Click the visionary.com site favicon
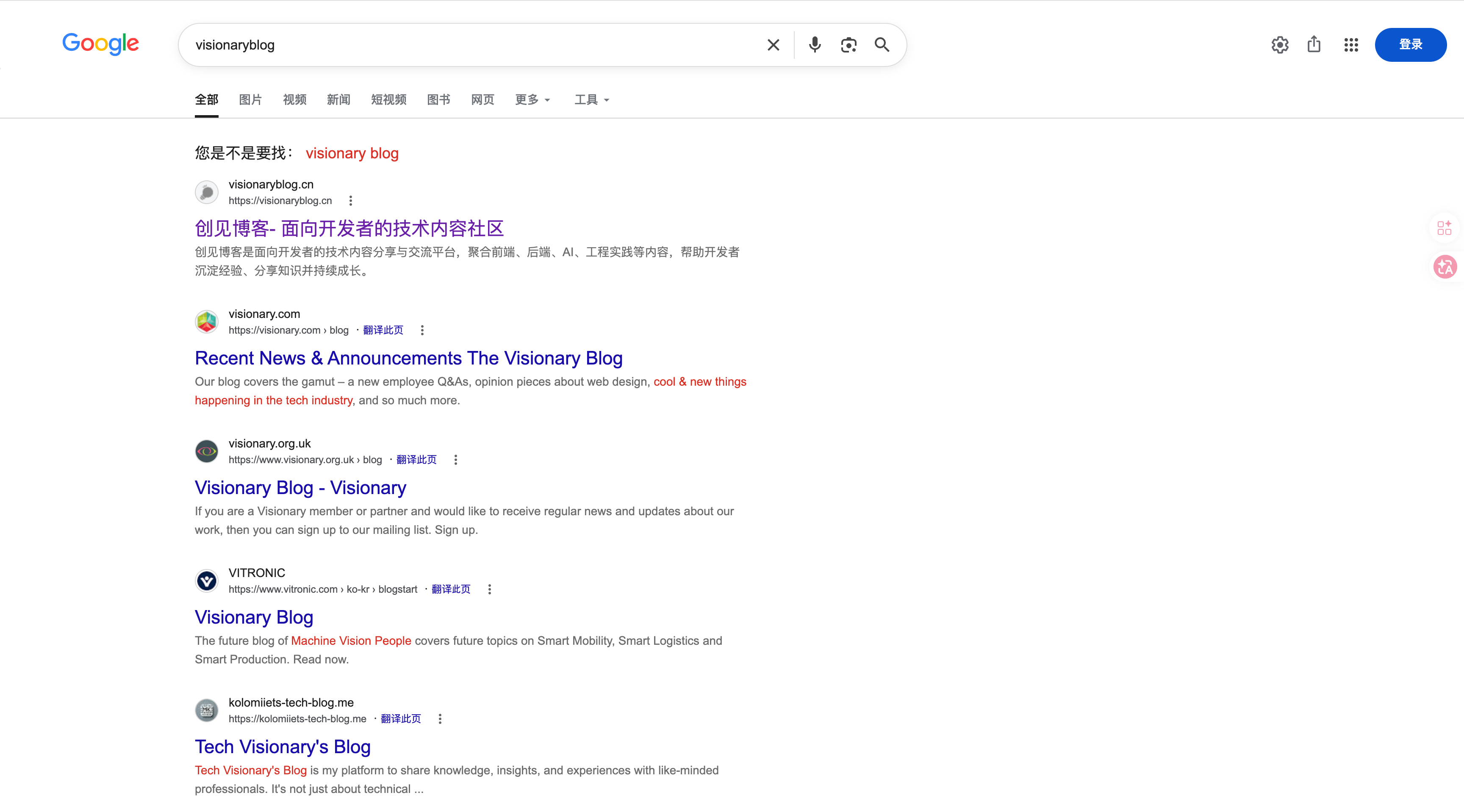This screenshot has width=1464, height=812. 206,322
